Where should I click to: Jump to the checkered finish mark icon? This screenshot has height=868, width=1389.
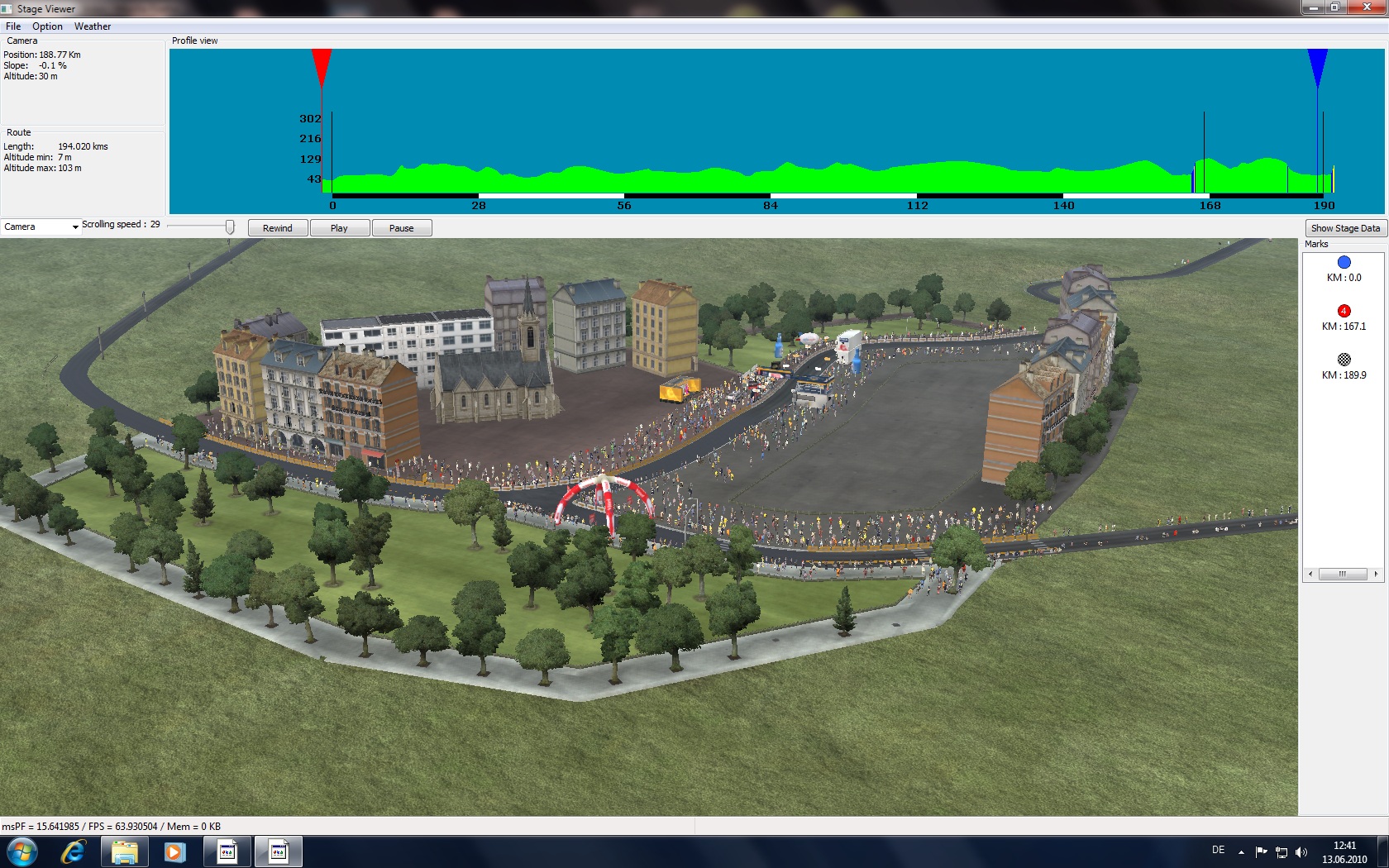click(x=1344, y=360)
